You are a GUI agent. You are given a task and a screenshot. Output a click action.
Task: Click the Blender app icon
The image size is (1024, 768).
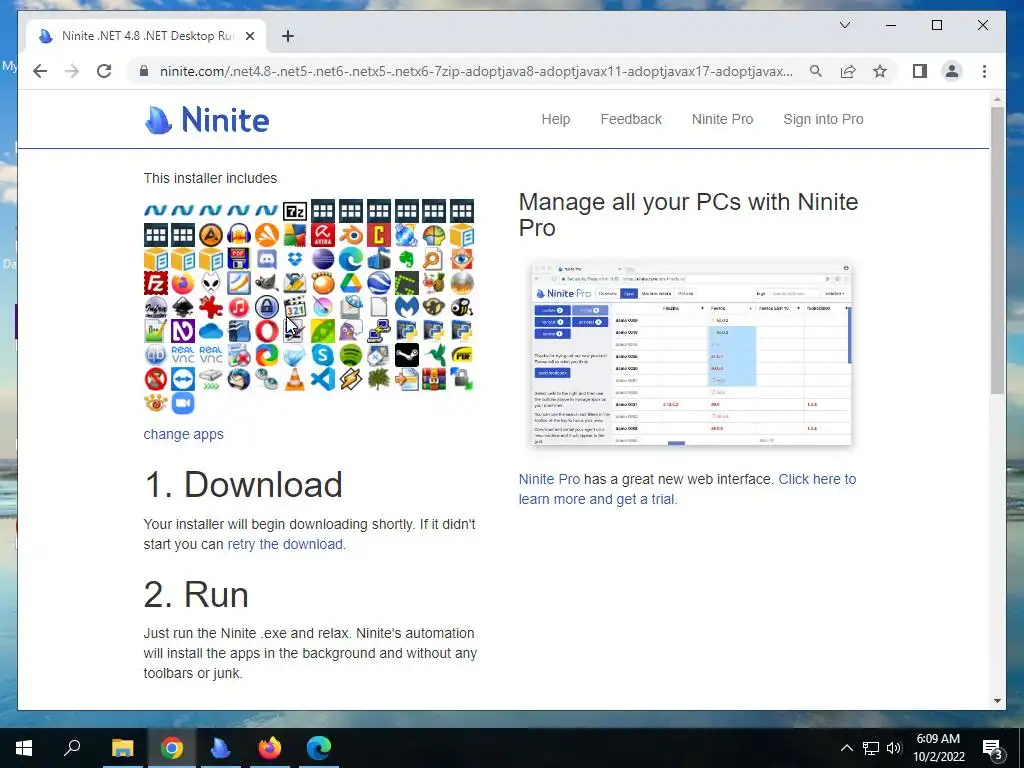tap(351, 235)
